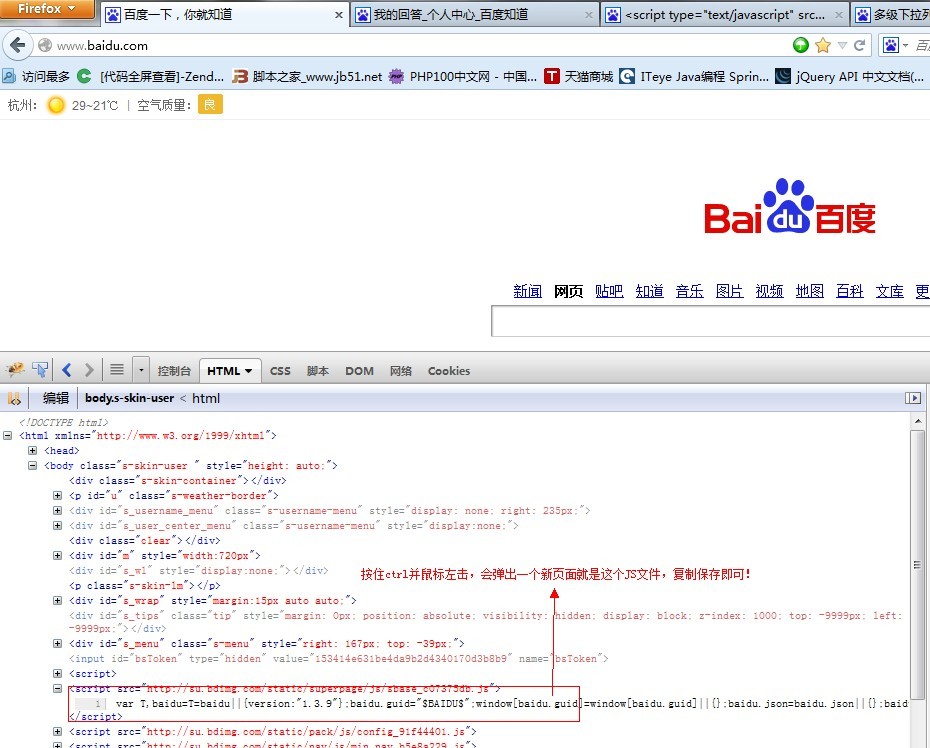This screenshot has width=930, height=748.
Task: Click the Baidu logo image
Action: [790, 208]
